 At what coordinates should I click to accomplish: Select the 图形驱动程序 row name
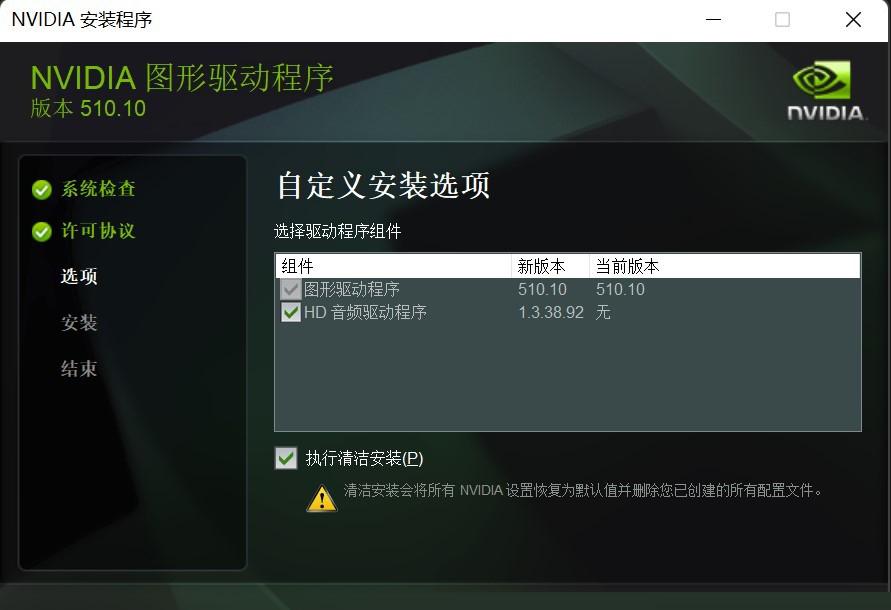coord(352,289)
